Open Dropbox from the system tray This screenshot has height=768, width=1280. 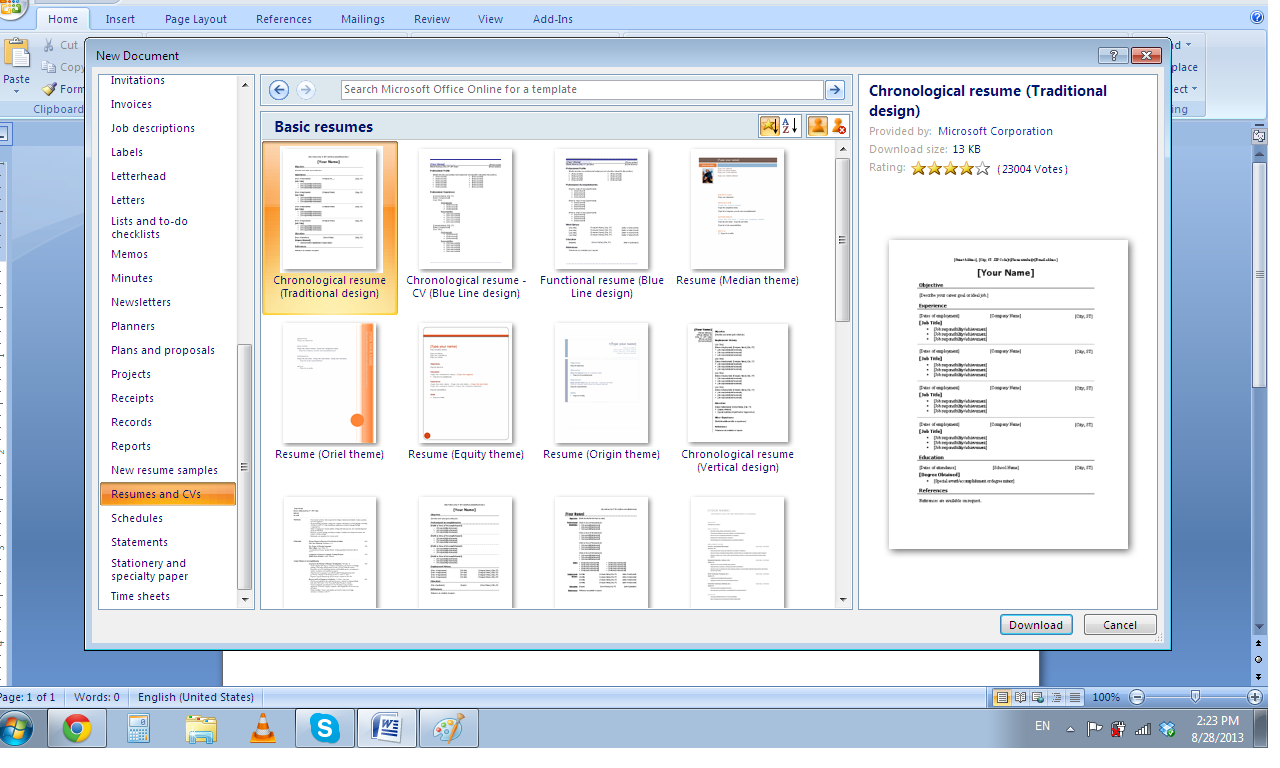(1167, 728)
